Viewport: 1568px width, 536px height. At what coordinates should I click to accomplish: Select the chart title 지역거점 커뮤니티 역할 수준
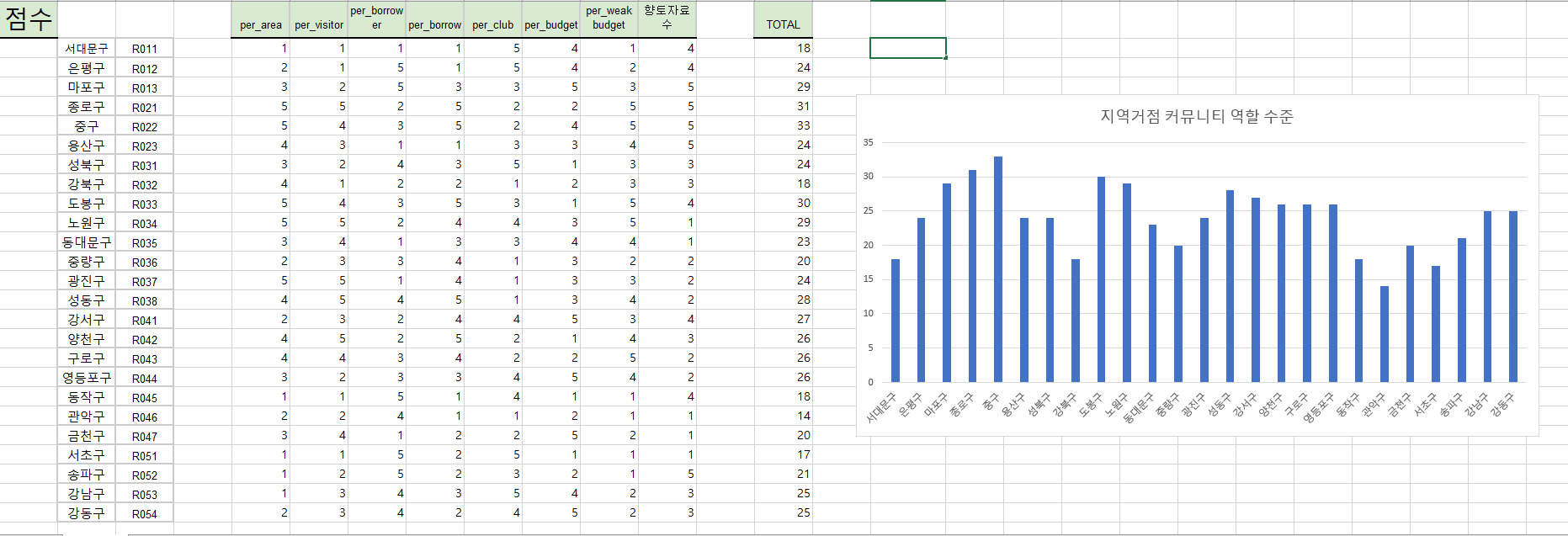click(x=1196, y=116)
